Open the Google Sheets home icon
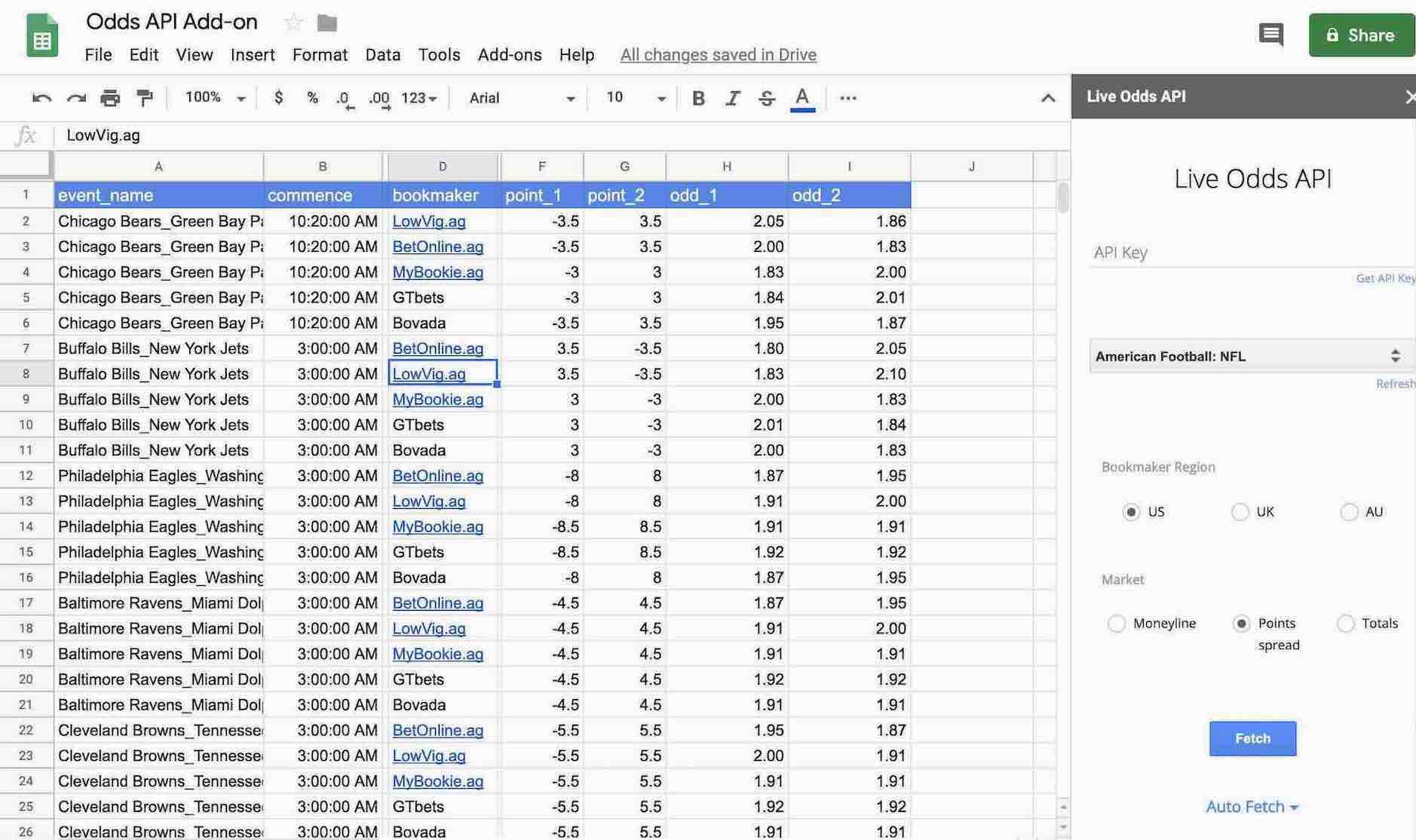The image size is (1416, 840). pyautogui.click(x=42, y=35)
